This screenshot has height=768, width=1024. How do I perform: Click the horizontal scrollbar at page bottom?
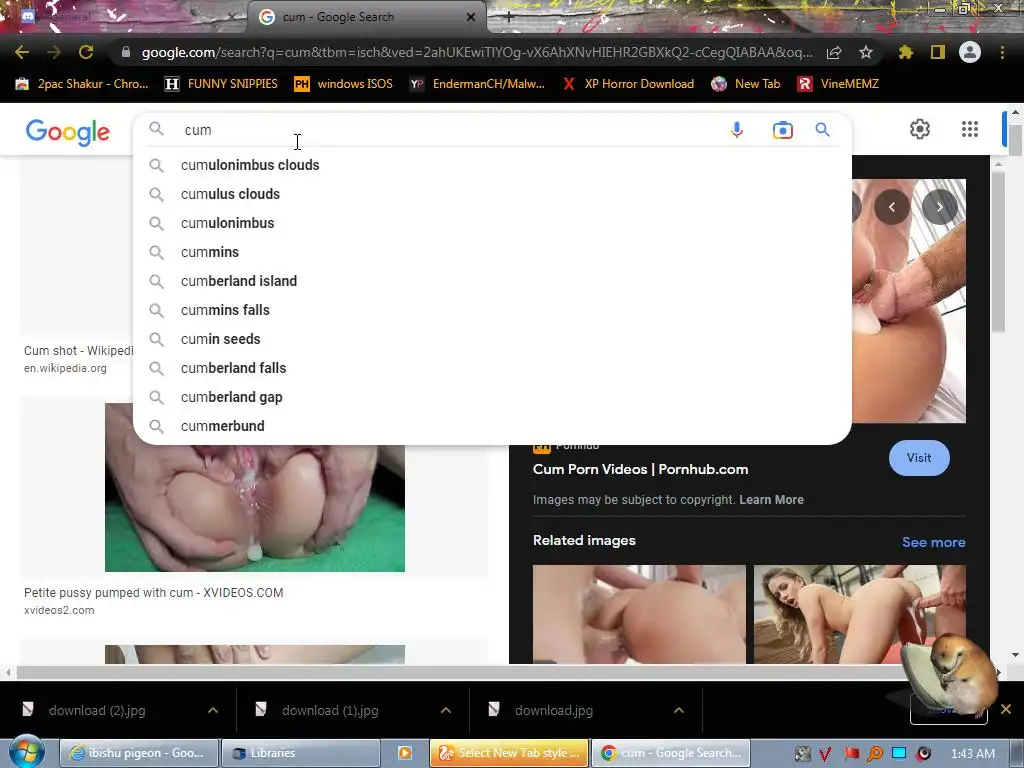point(503,672)
